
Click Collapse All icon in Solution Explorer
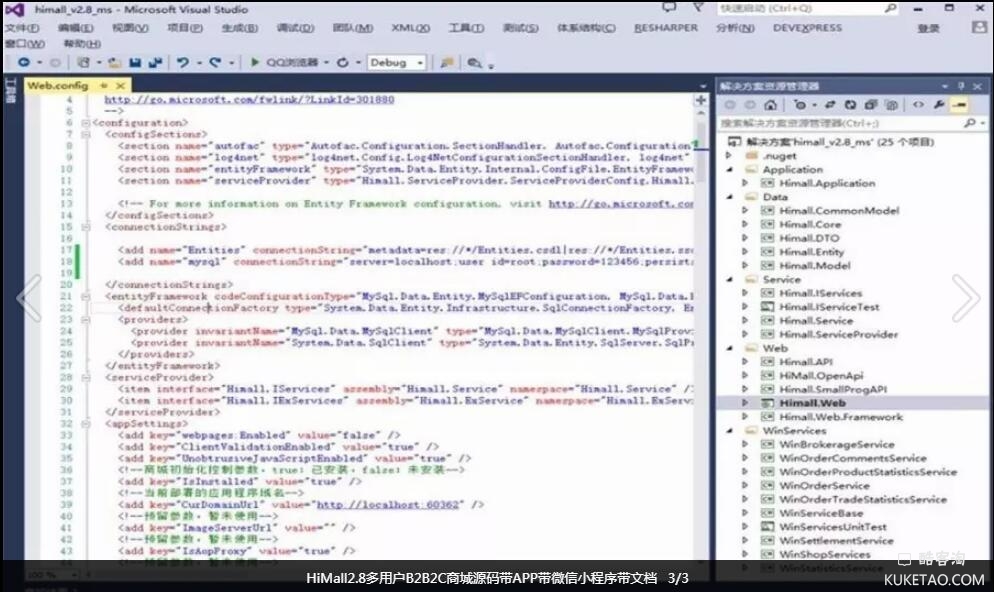(869, 105)
